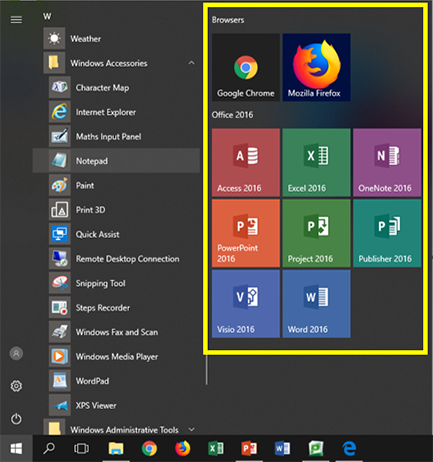
Task: Launch the Publisher 2016 tile
Action: [x=387, y=233]
